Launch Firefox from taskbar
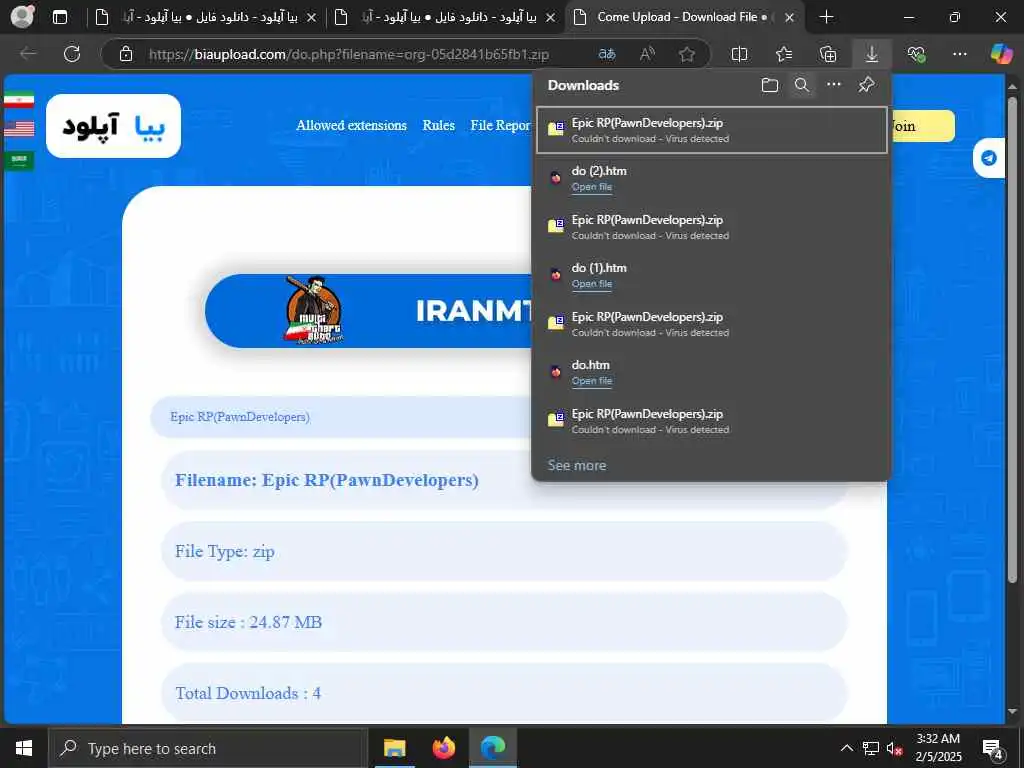 point(443,748)
